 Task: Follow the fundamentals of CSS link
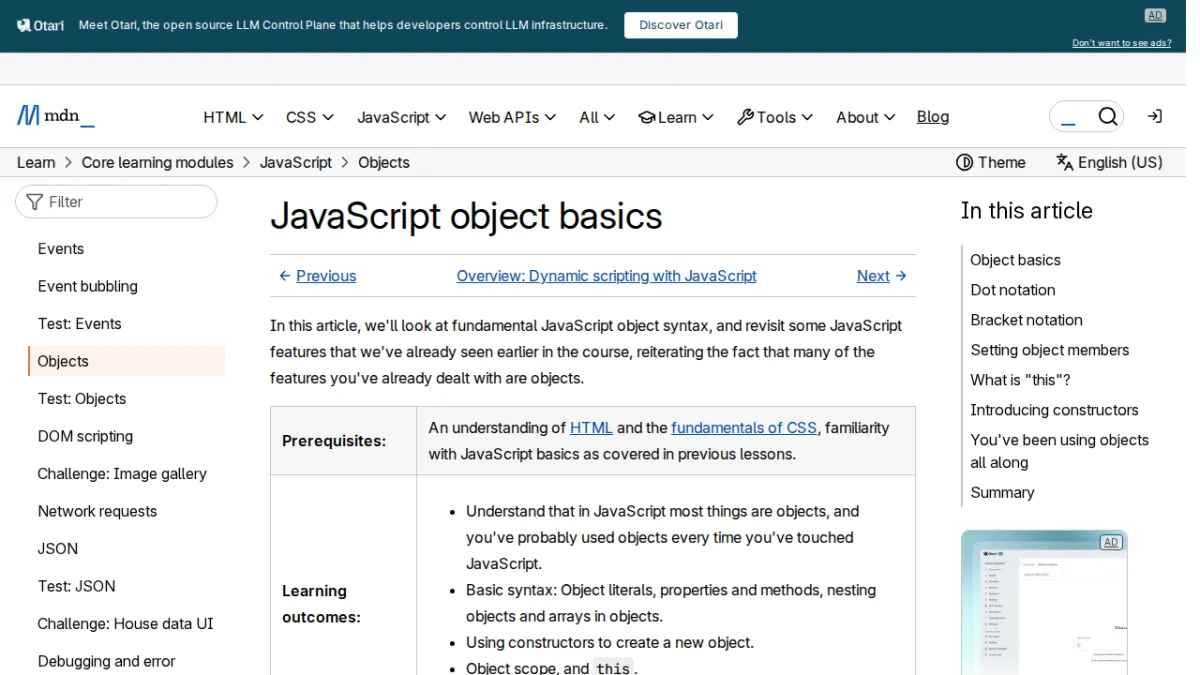point(744,428)
